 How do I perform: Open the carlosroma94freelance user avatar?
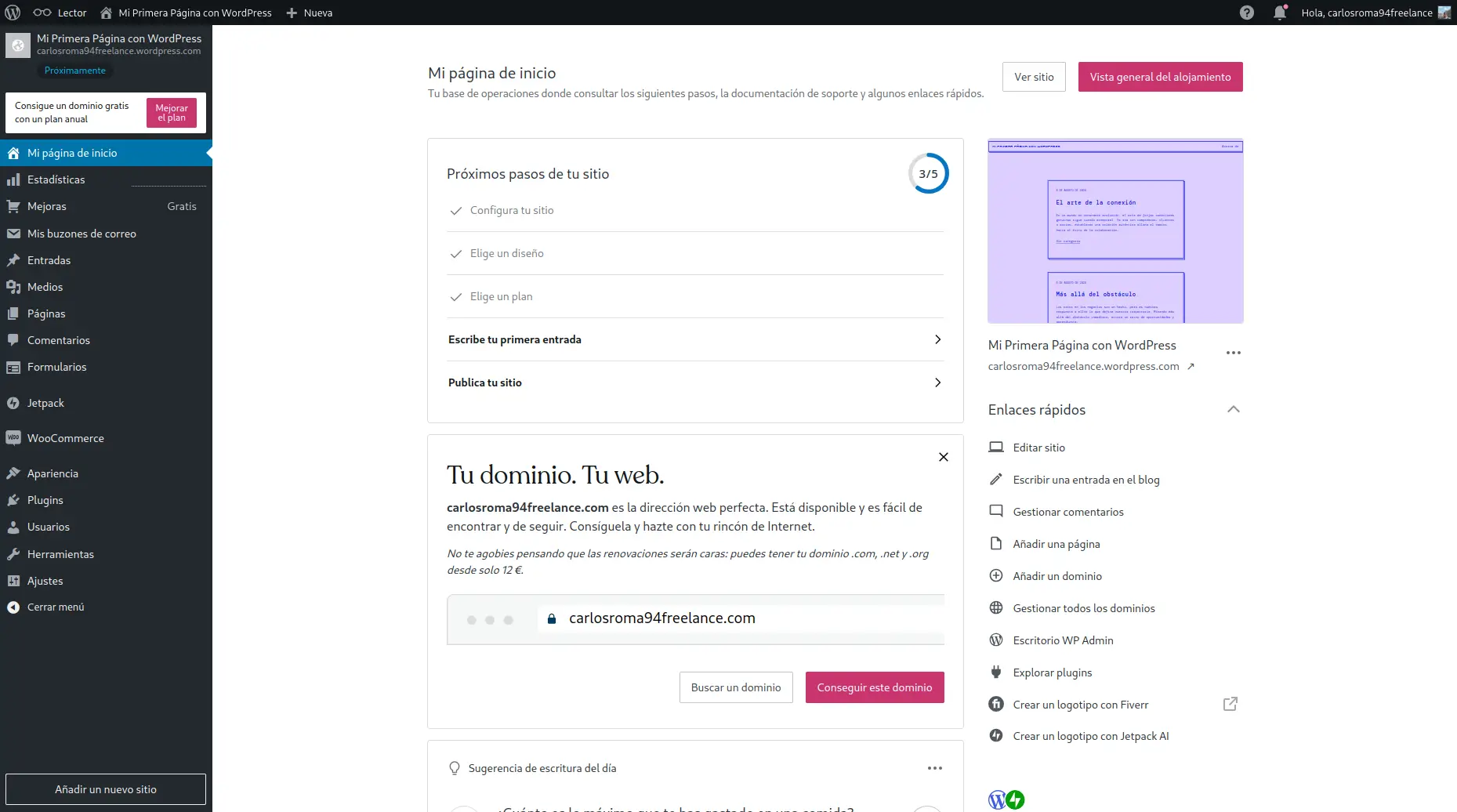point(1444,13)
